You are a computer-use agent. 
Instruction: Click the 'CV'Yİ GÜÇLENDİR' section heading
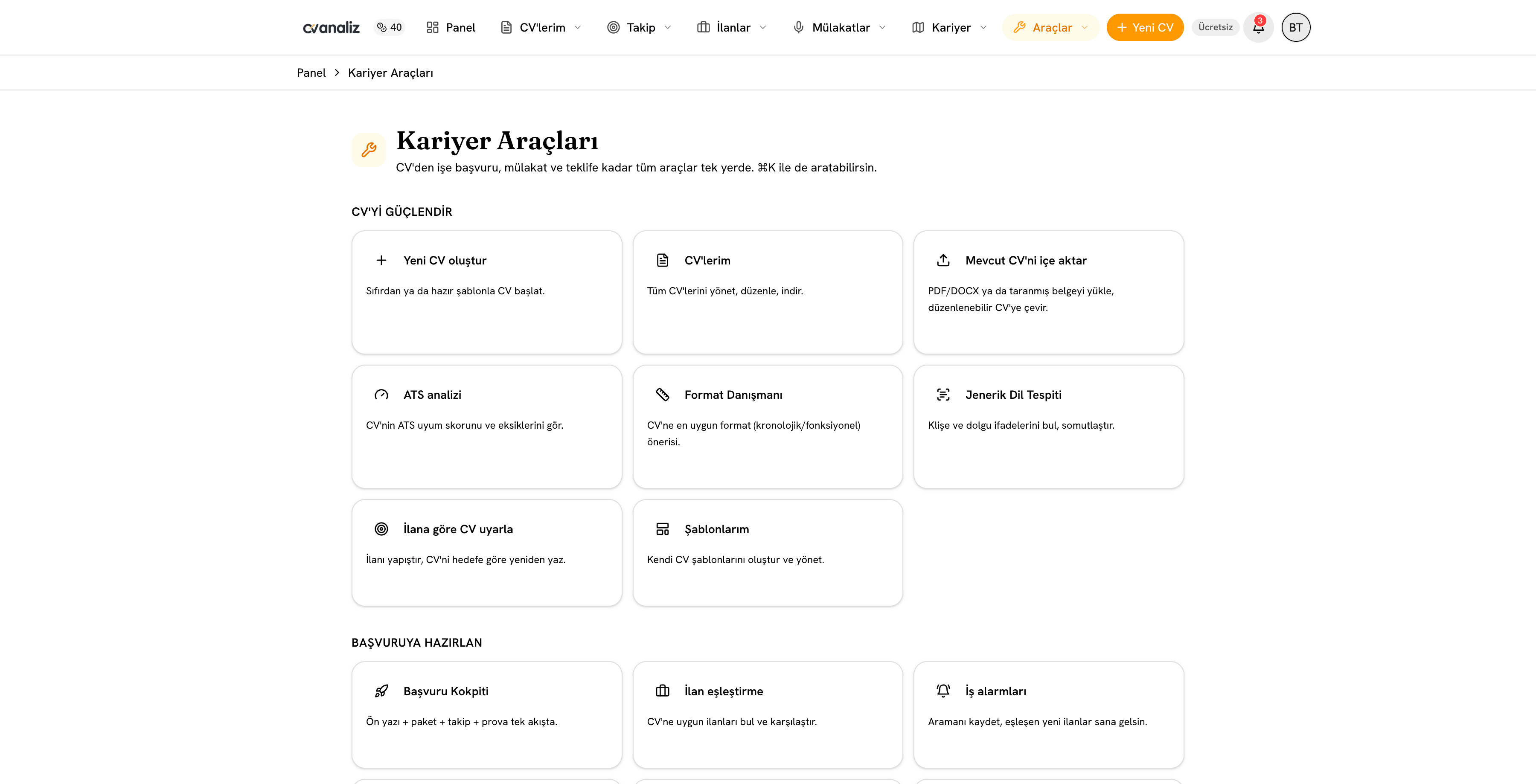tap(402, 212)
